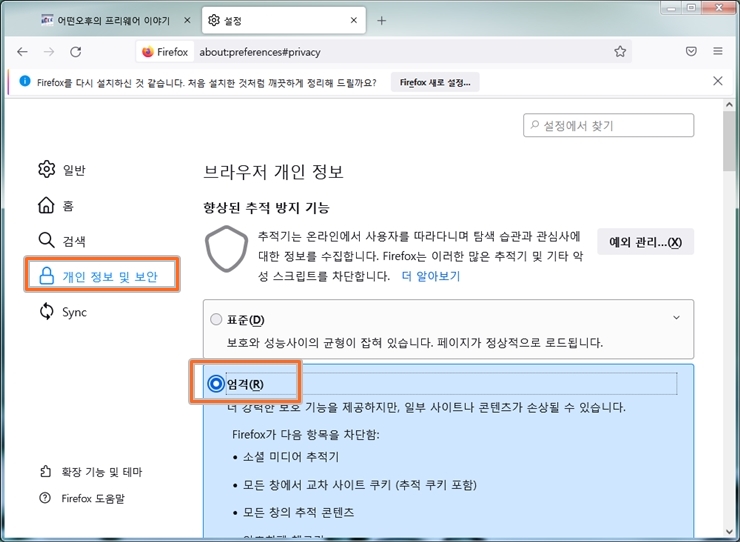This screenshot has height=542, width=740.
Task: Click the scrollbar up arrow
Action: [x=729, y=105]
